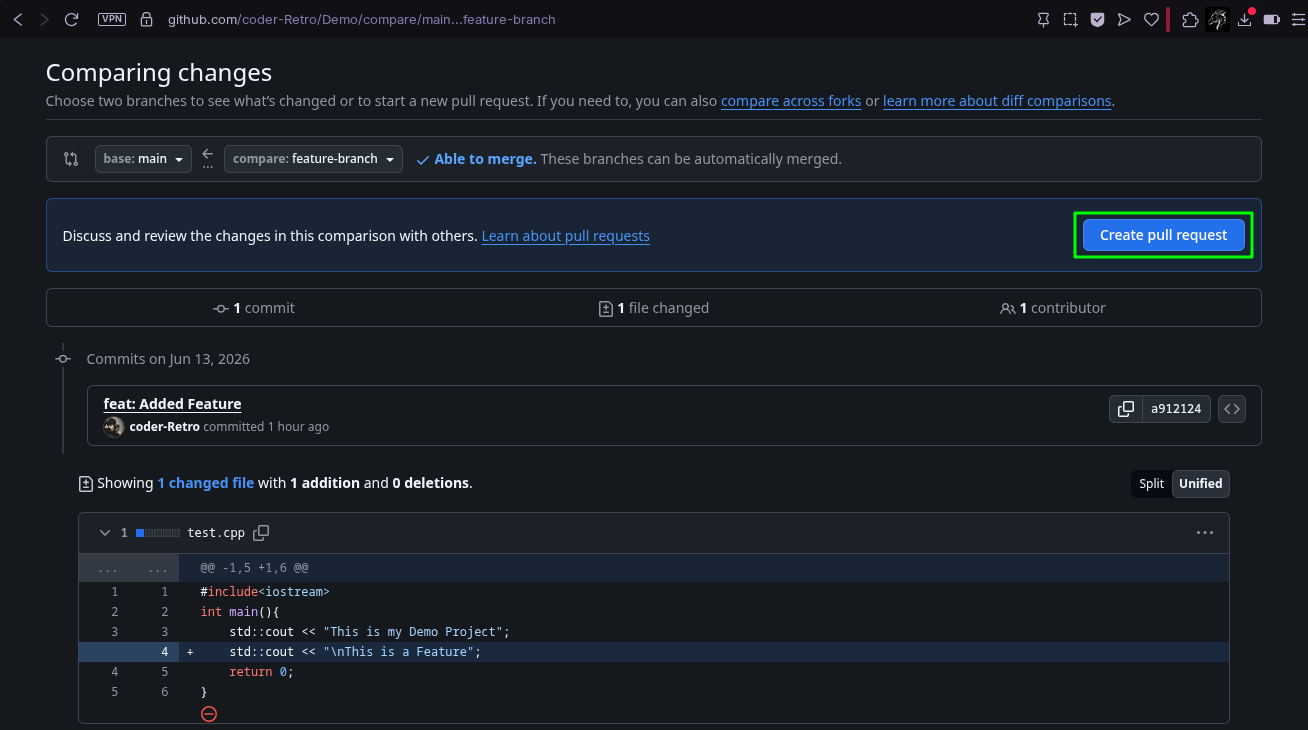Click the #include<iostream> code line
This screenshot has width=1308, height=730.
265,592
